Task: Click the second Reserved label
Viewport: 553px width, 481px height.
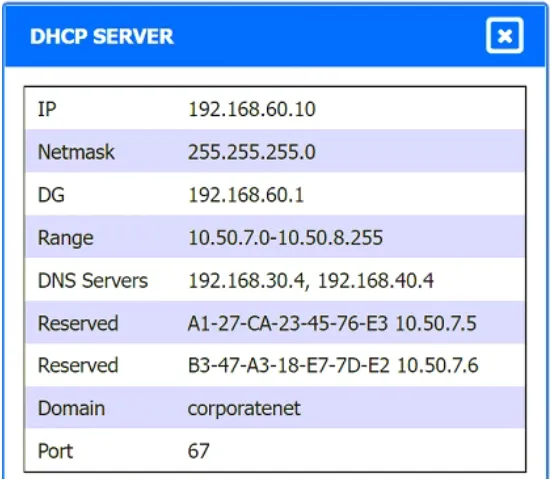Action: click(x=78, y=365)
